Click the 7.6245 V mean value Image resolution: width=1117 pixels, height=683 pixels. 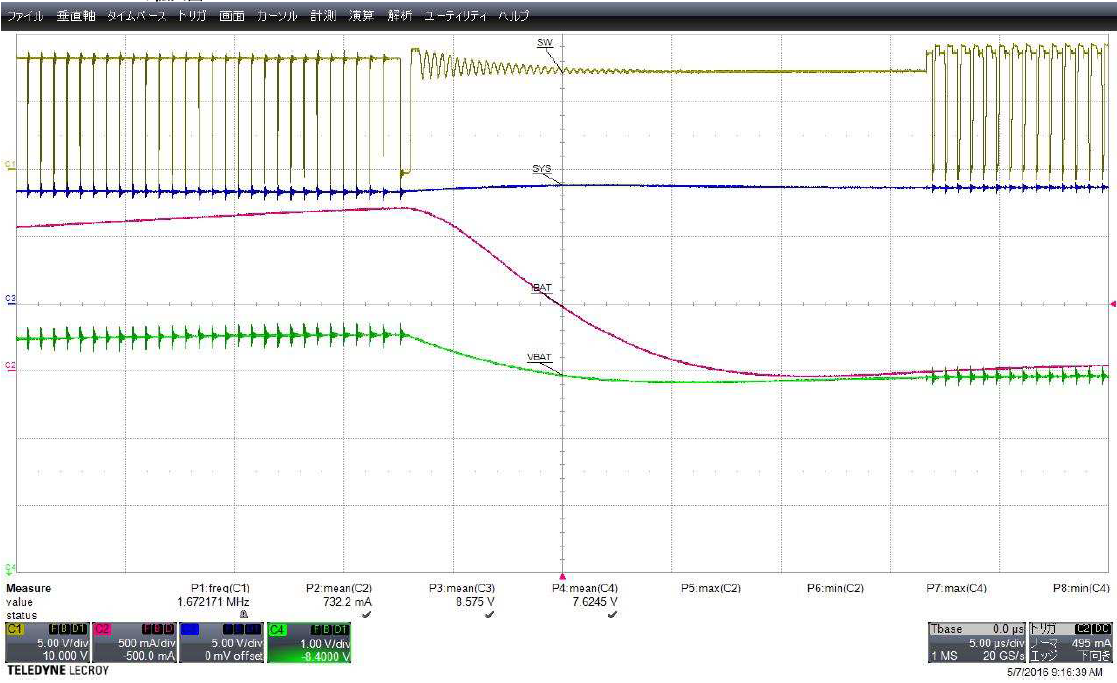coord(594,602)
